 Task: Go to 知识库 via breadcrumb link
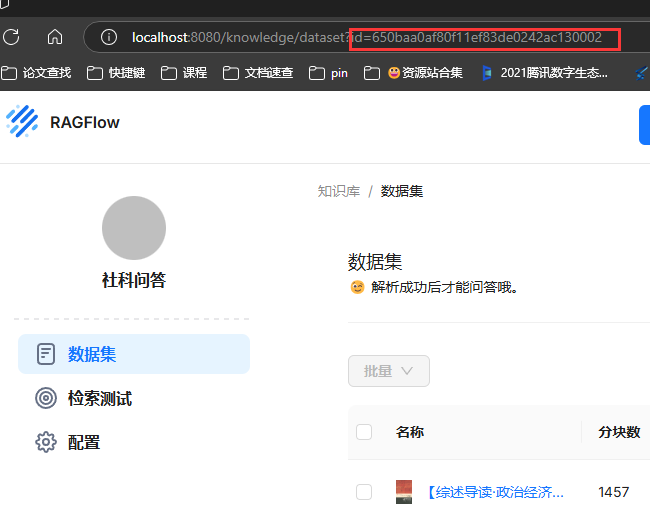click(x=338, y=191)
